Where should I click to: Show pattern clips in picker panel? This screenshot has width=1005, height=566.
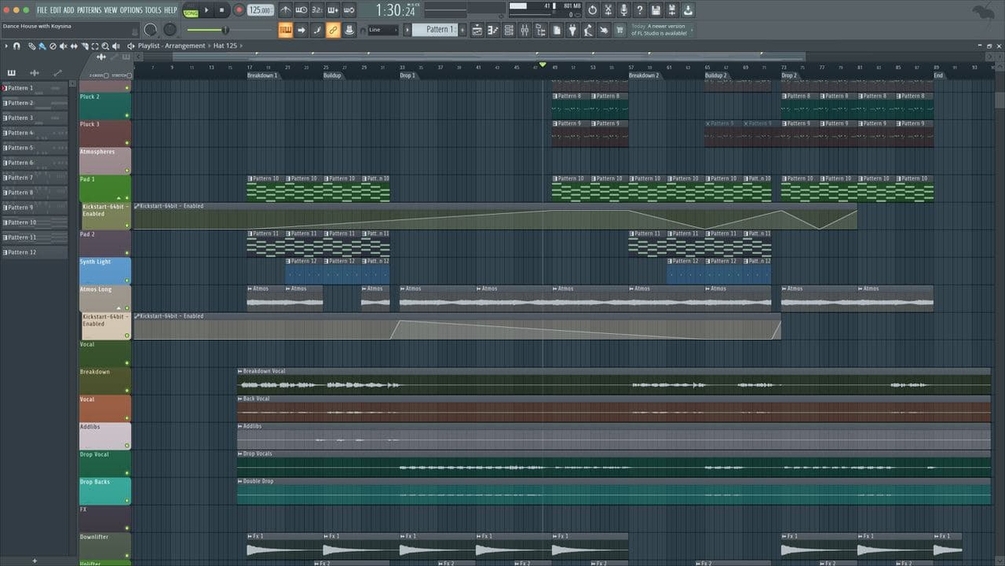point(12,73)
